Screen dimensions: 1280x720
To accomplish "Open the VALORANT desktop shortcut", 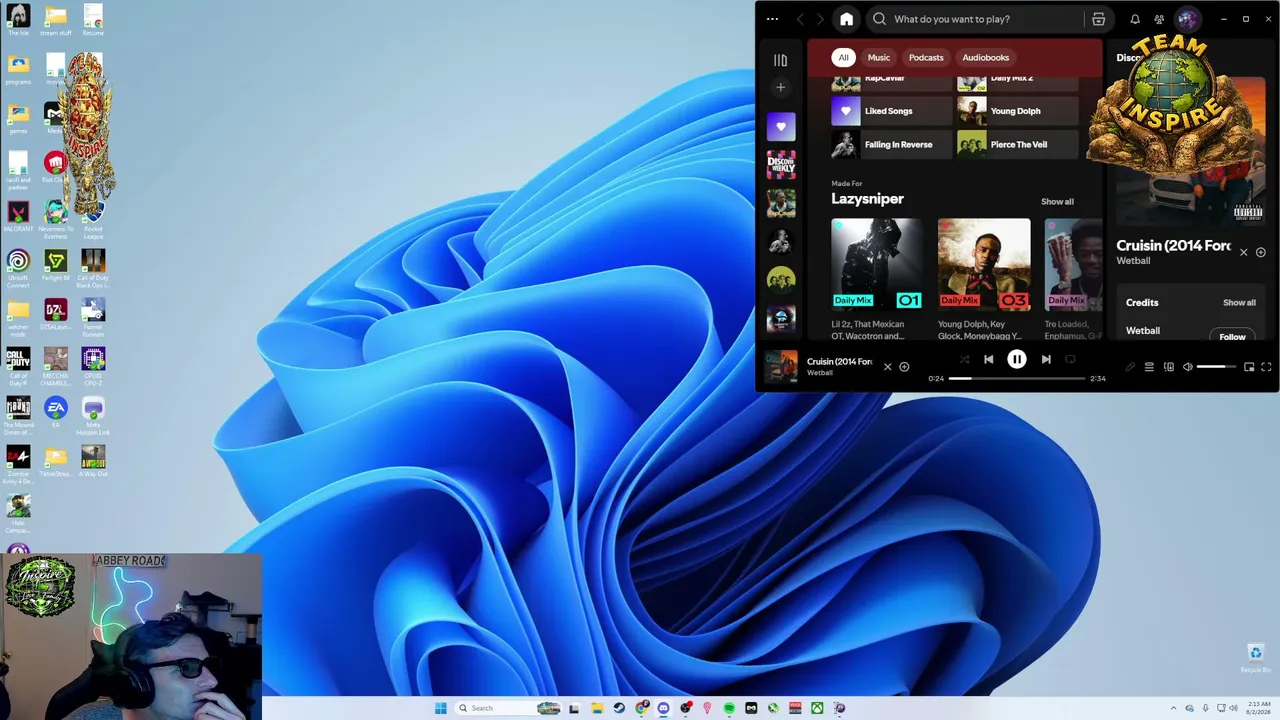I will [x=18, y=216].
